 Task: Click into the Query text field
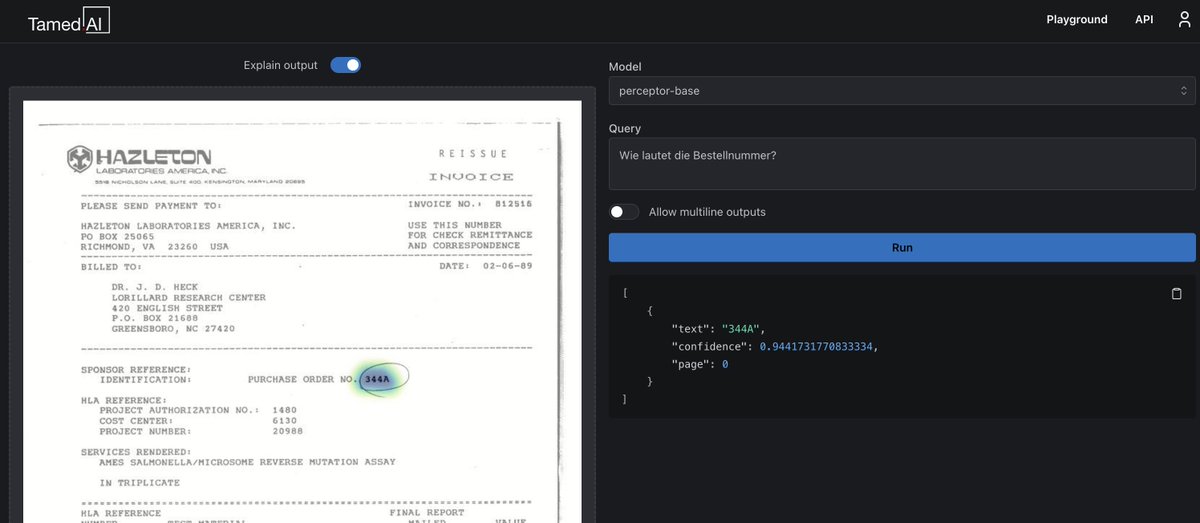[902, 164]
